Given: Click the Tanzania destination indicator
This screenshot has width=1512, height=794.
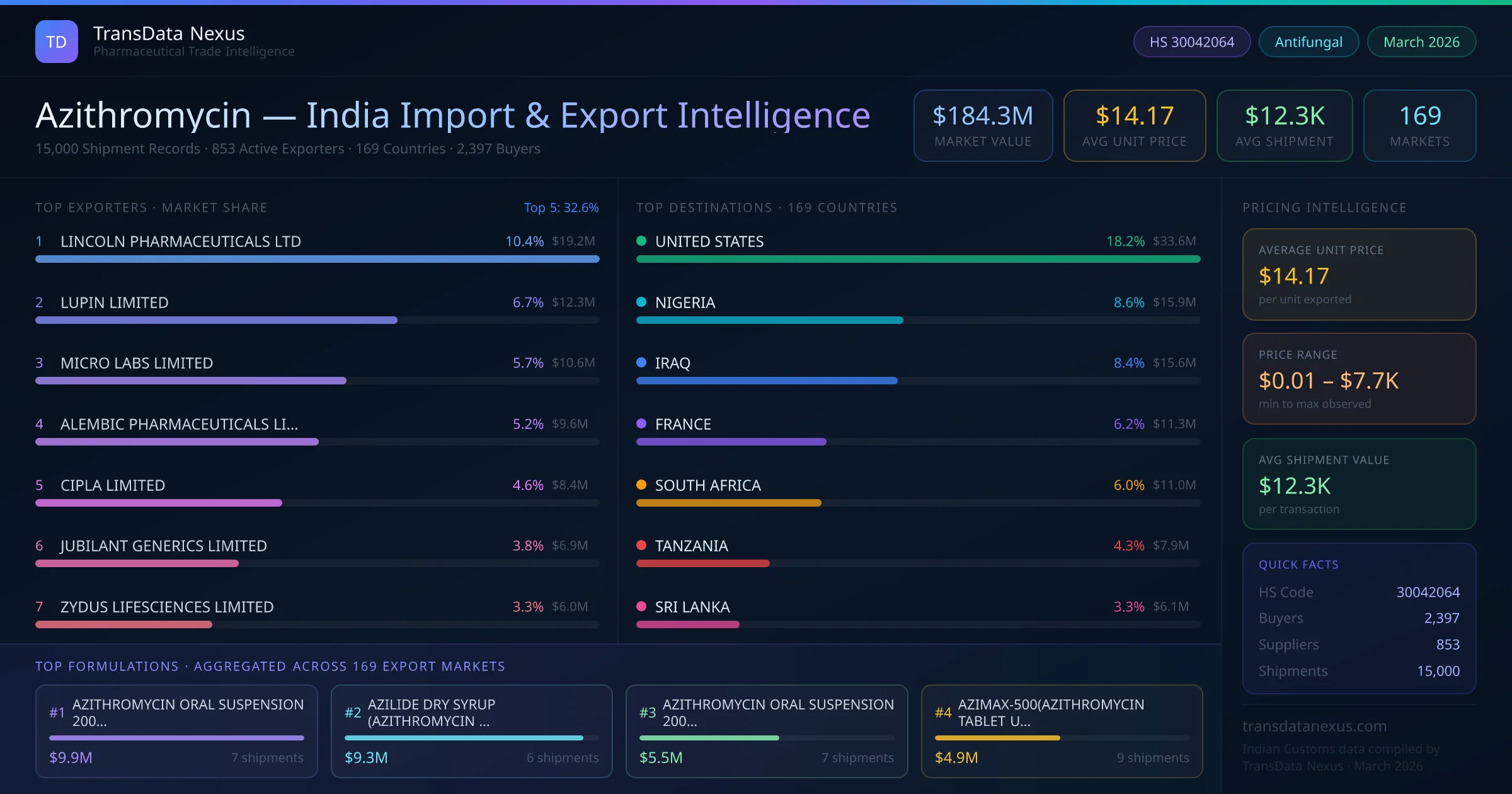Looking at the screenshot, I should tap(642, 546).
